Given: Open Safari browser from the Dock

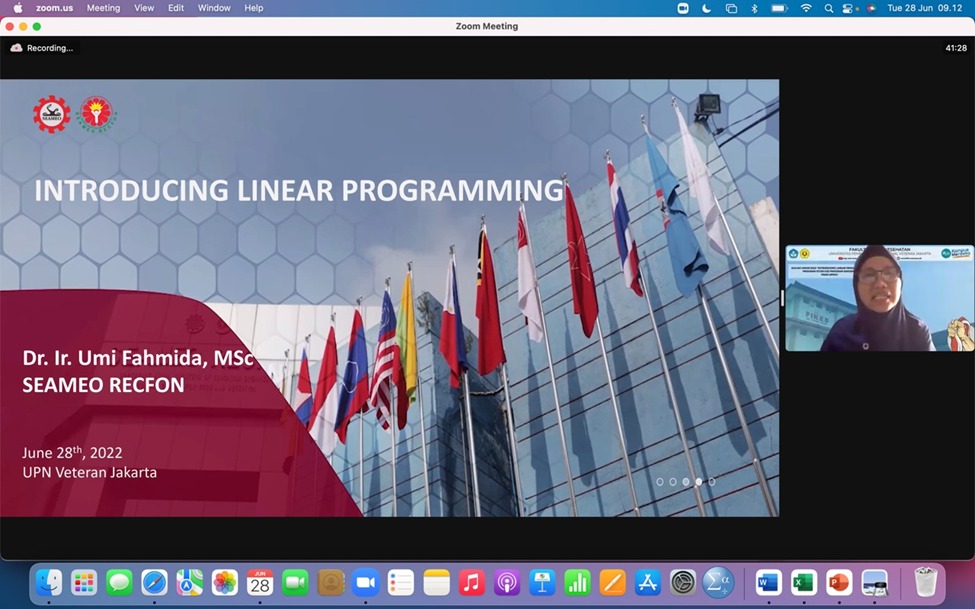Looking at the screenshot, I should (x=154, y=582).
